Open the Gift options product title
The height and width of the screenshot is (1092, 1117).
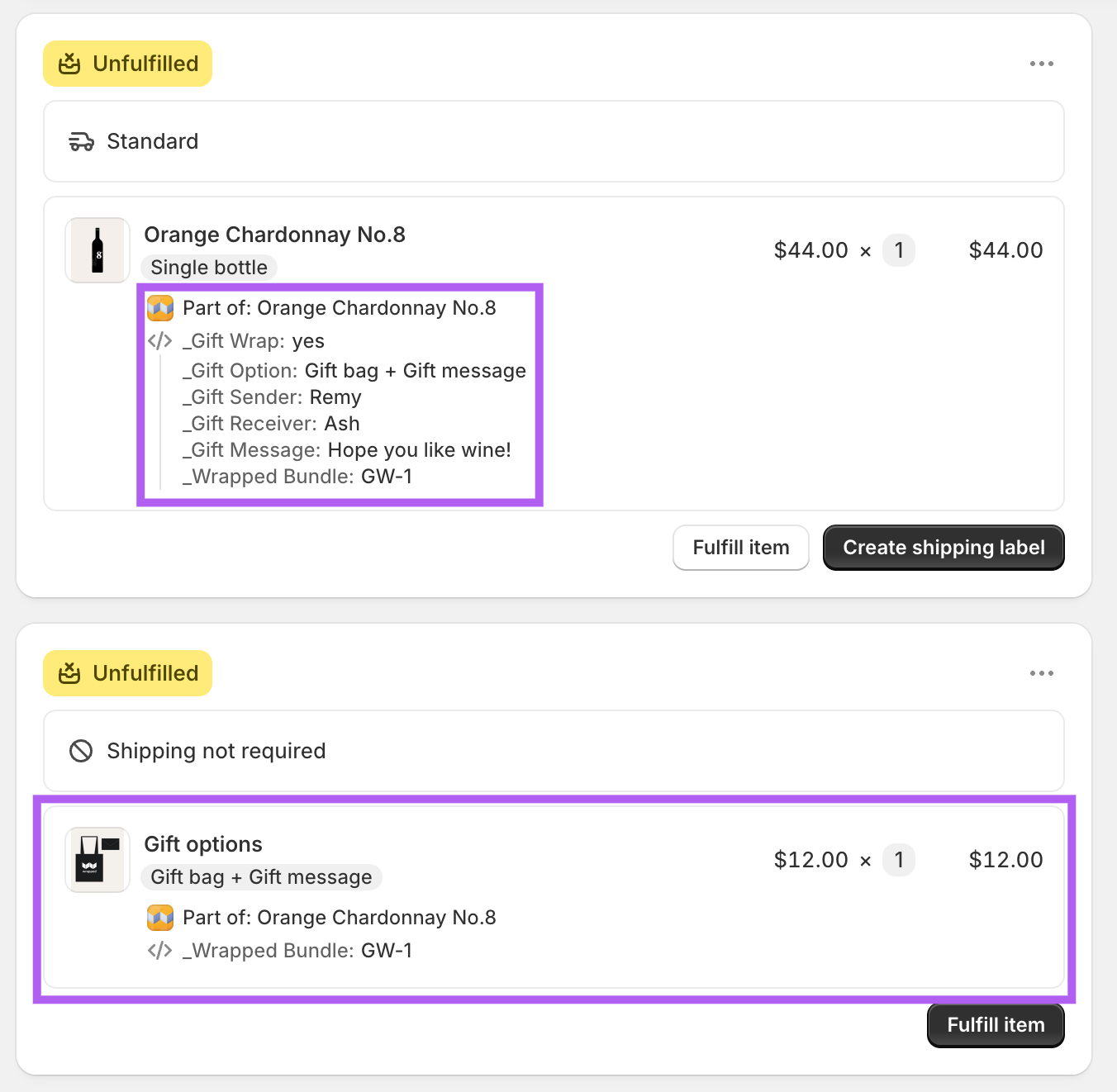pyautogui.click(x=203, y=844)
